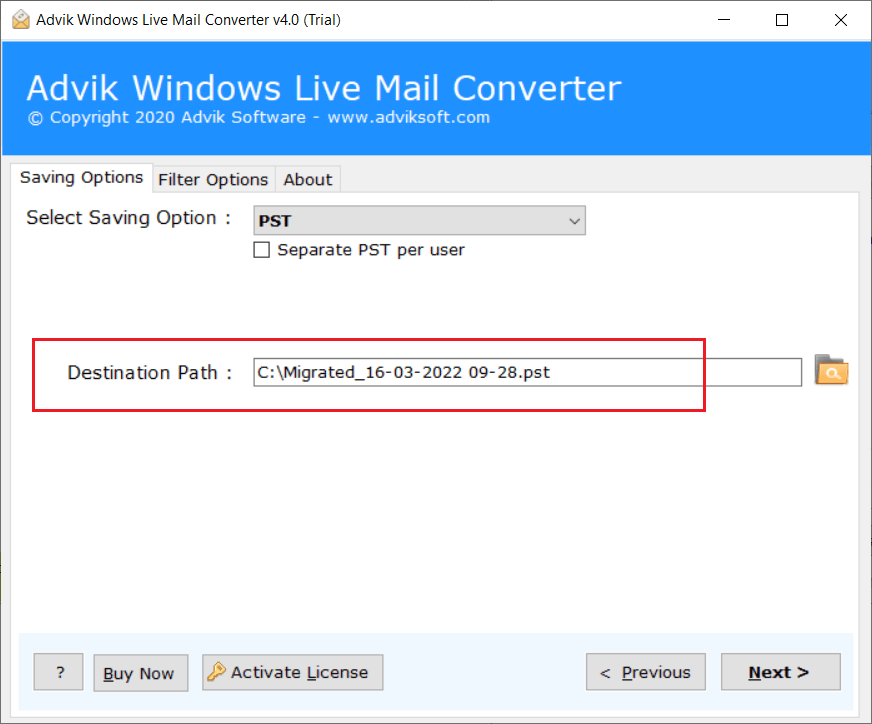Activate the license with Activate License button

[292, 672]
